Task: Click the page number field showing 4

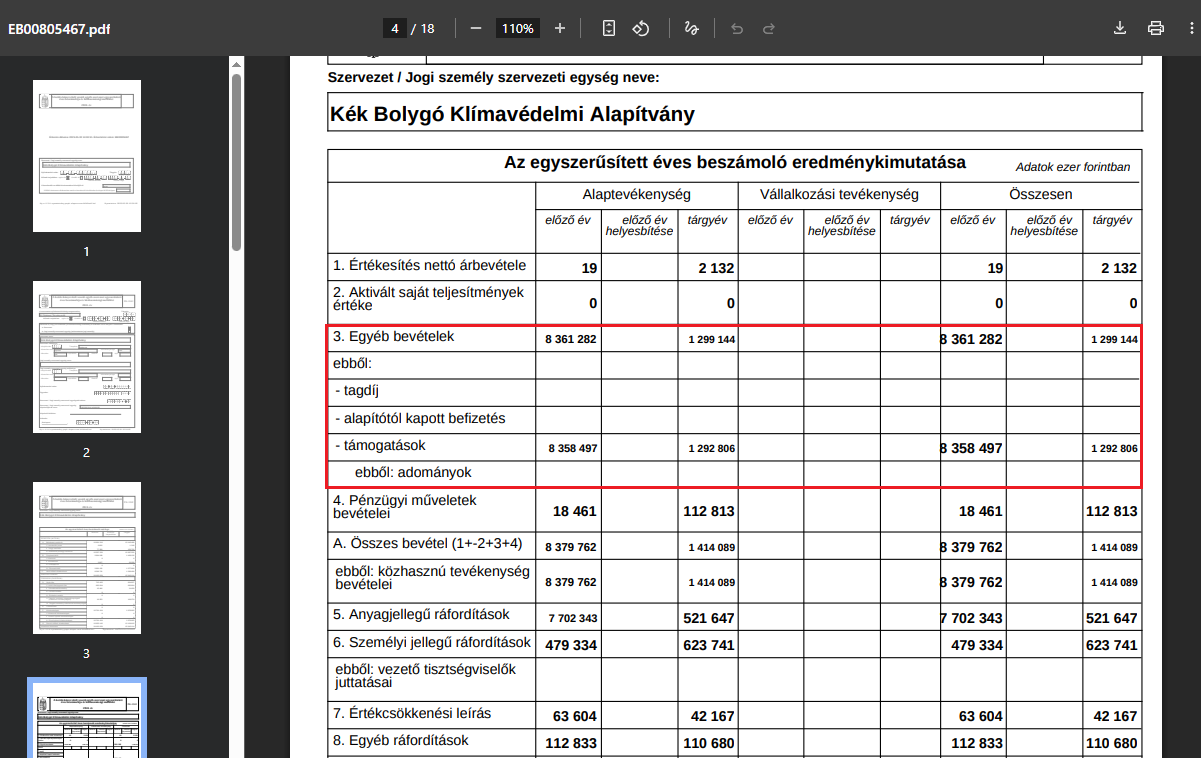Action: (x=395, y=28)
